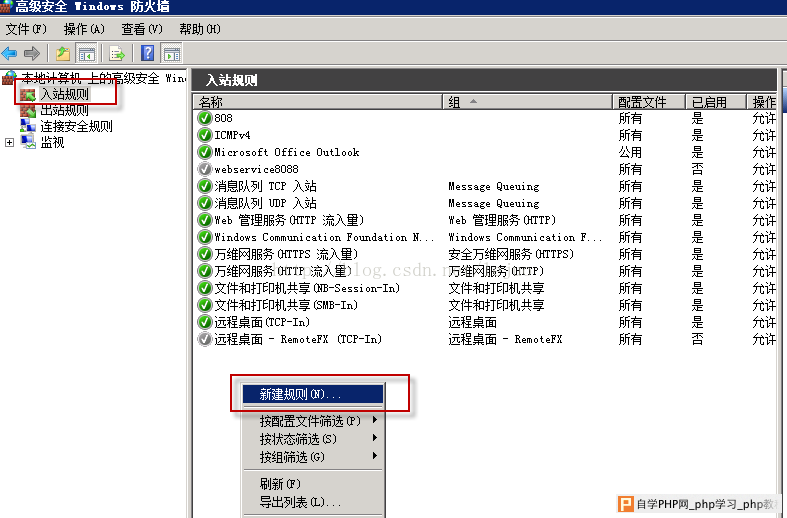Select 监视 in the tree
The height and width of the screenshot is (518, 787).
[52, 143]
